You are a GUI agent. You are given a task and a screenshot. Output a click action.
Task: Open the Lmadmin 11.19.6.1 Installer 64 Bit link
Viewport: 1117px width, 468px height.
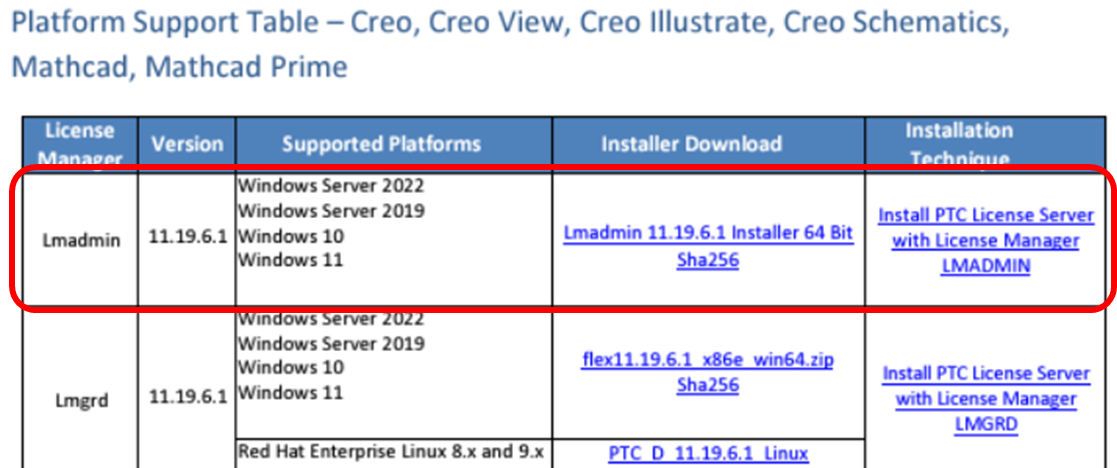pyautogui.click(x=708, y=232)
